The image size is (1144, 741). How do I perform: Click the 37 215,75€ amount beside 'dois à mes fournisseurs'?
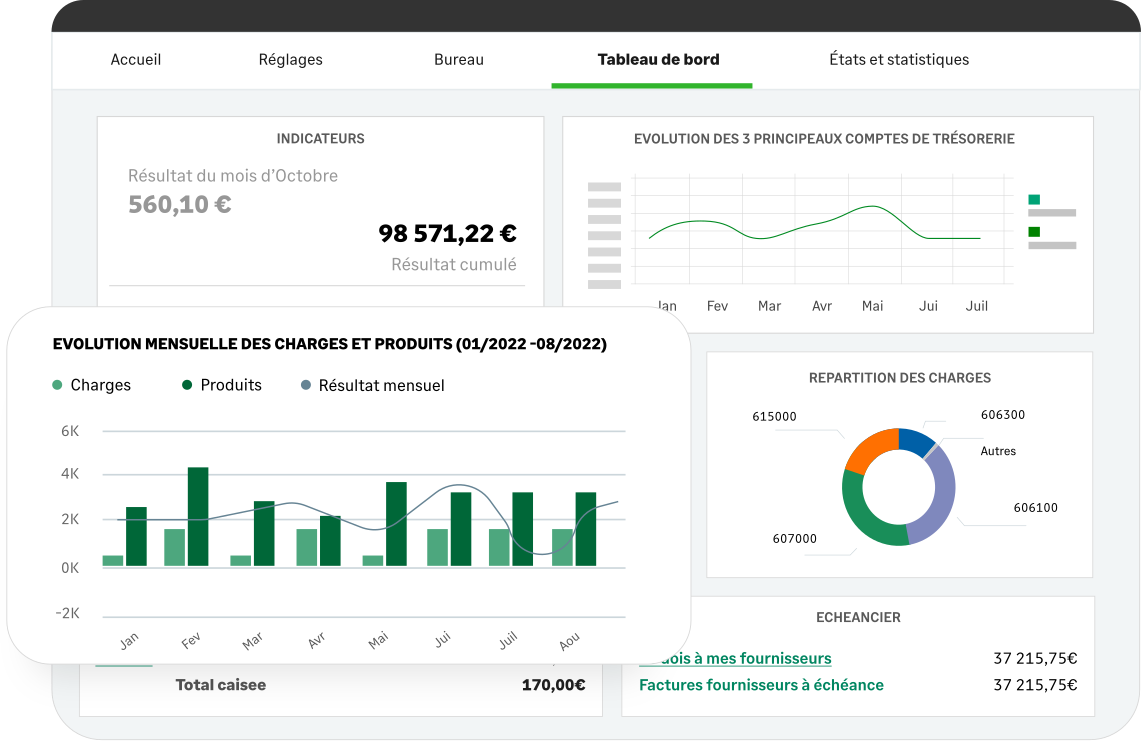1035,659
